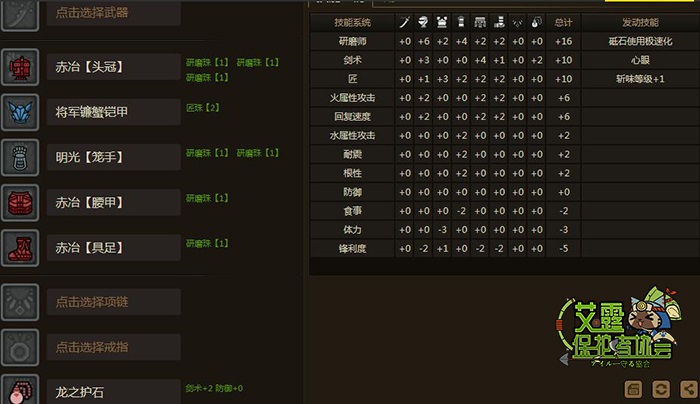This screenshot has height=404, width=700.
Task: Open necklace selection via 点击选择项链
Action: [x=114, y=302]
